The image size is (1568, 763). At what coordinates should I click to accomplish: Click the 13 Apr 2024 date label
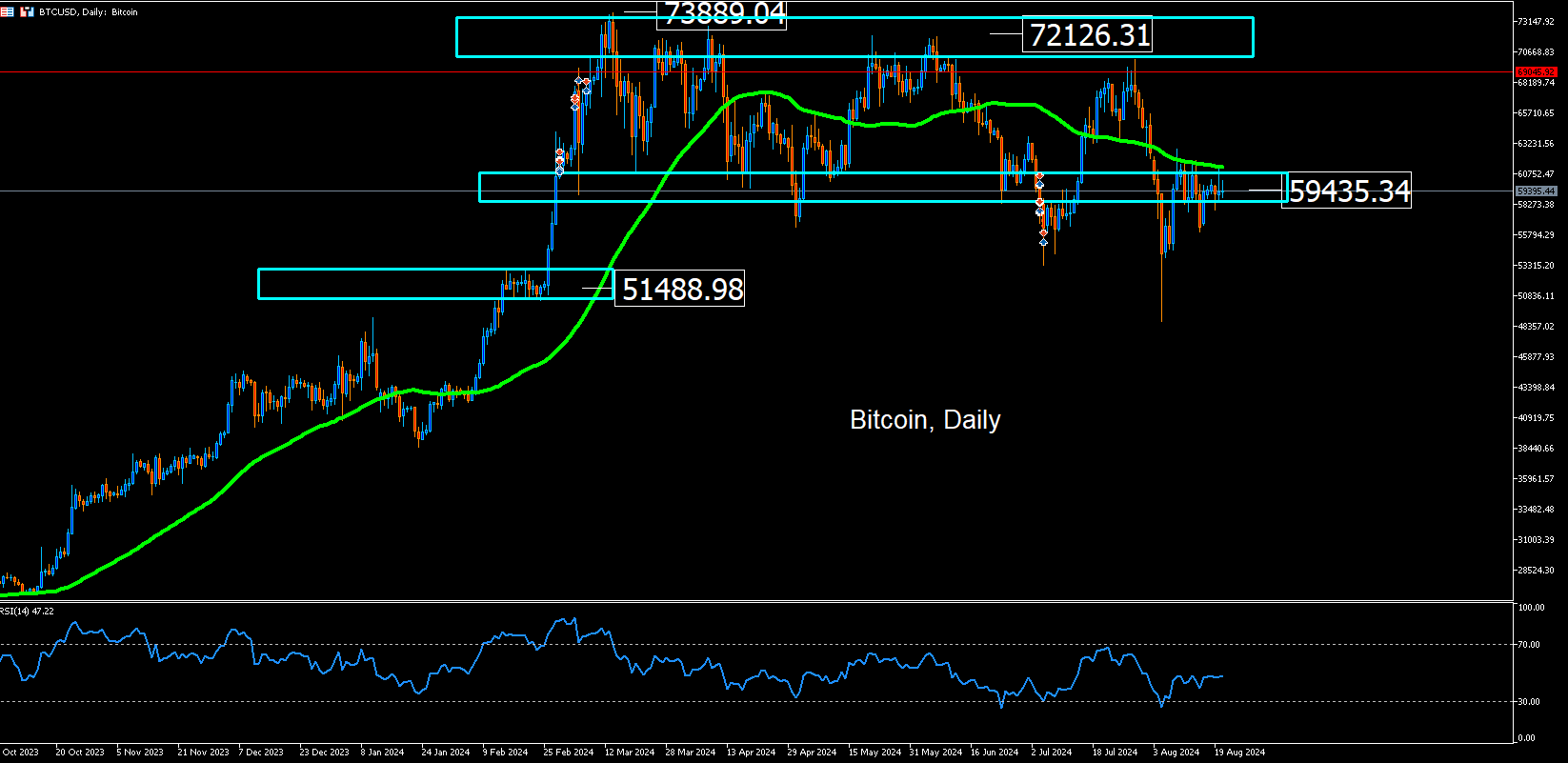click(x=752, y=753)
